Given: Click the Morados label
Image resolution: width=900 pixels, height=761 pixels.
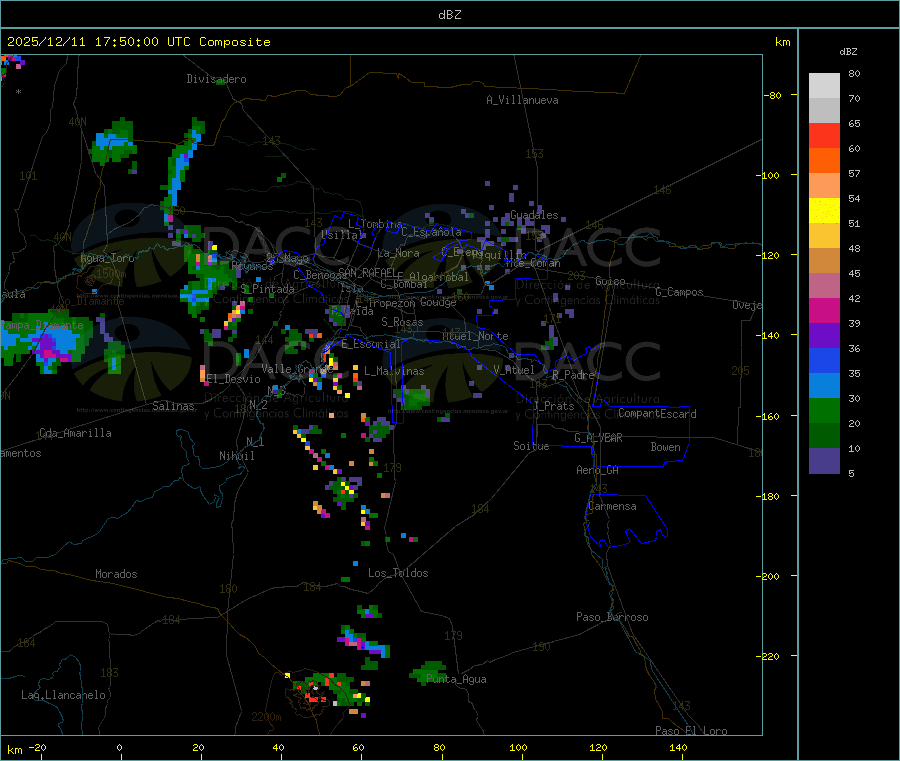Looking at the screenshot, I should 116,574.
